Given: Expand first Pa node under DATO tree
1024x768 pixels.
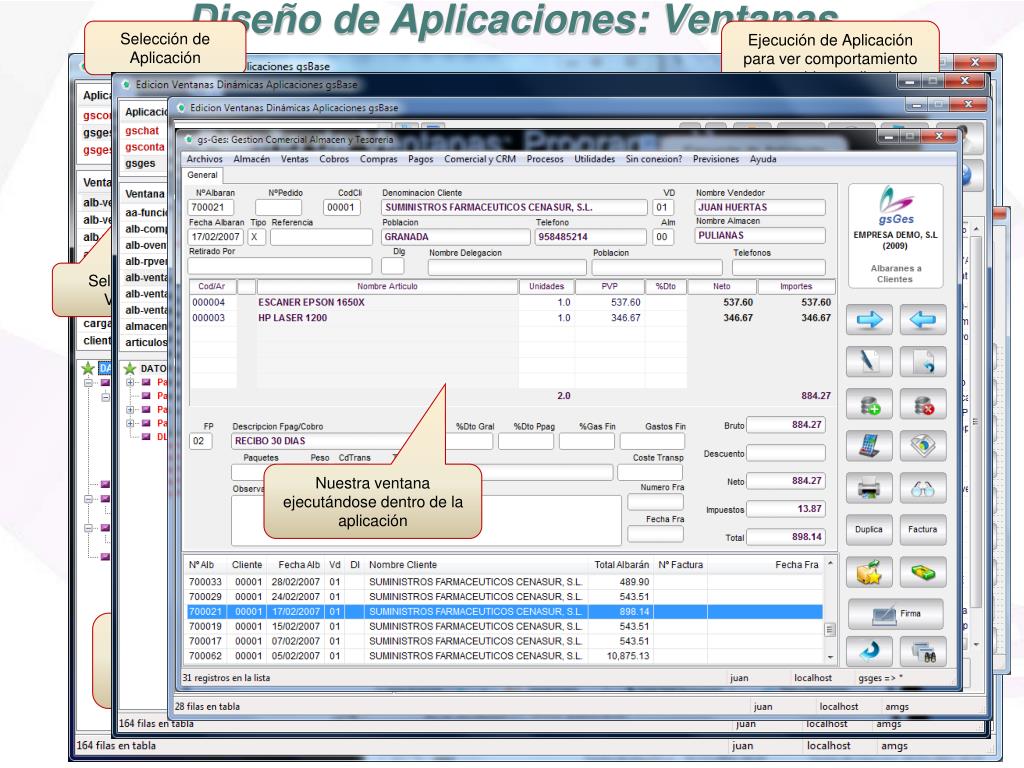Looking at the screenshot, I should [131, 382].
